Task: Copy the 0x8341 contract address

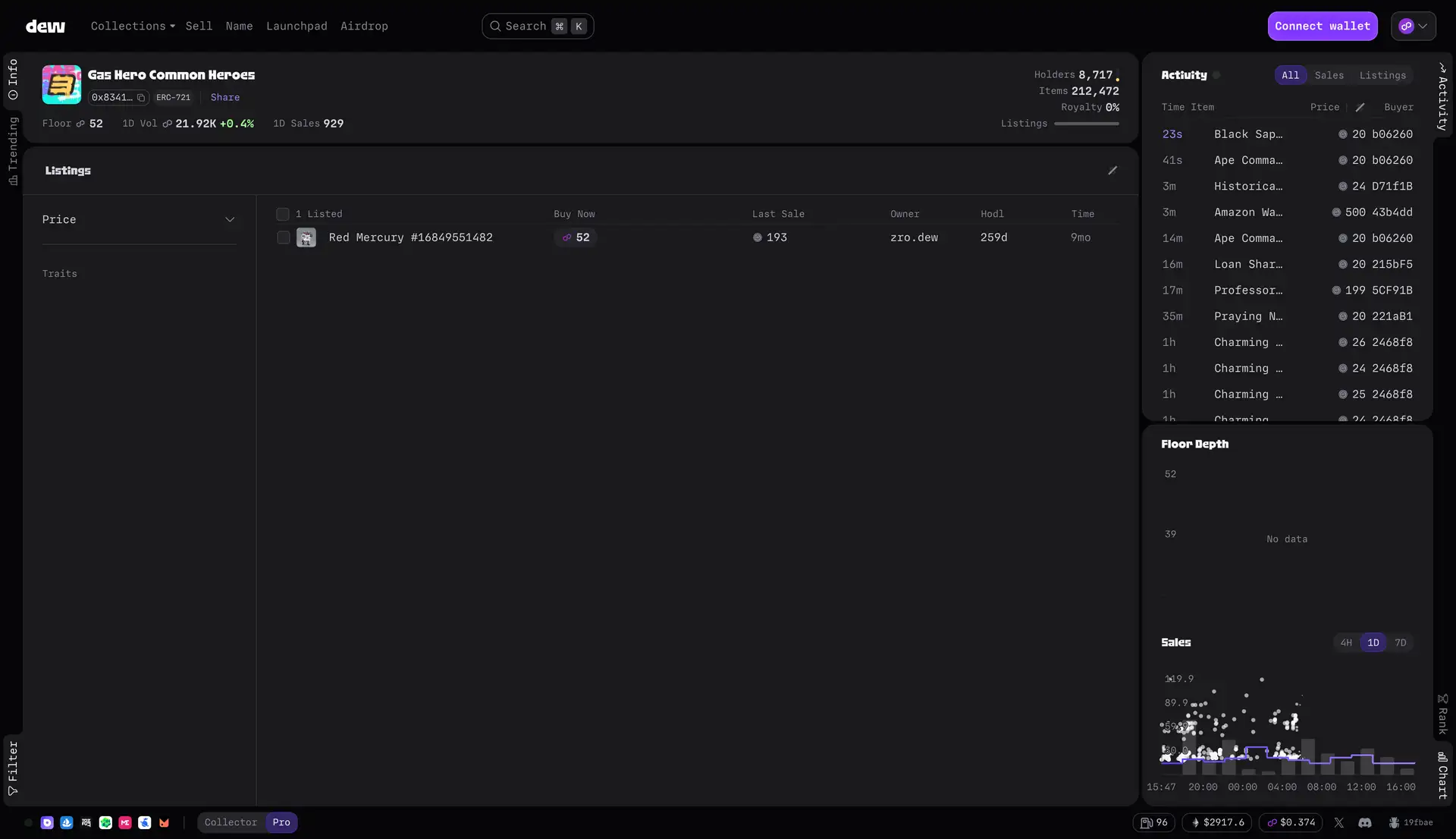Action: (141, 98)
